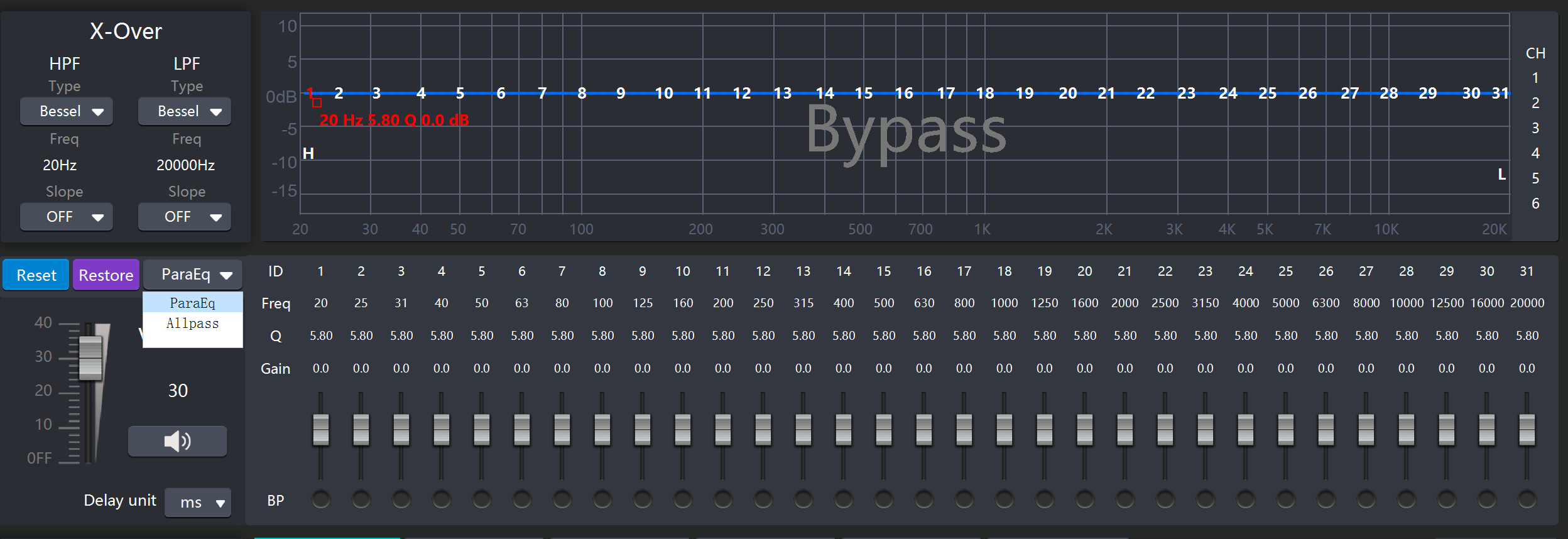Select channel 3 in CH list

point(1535,128)
